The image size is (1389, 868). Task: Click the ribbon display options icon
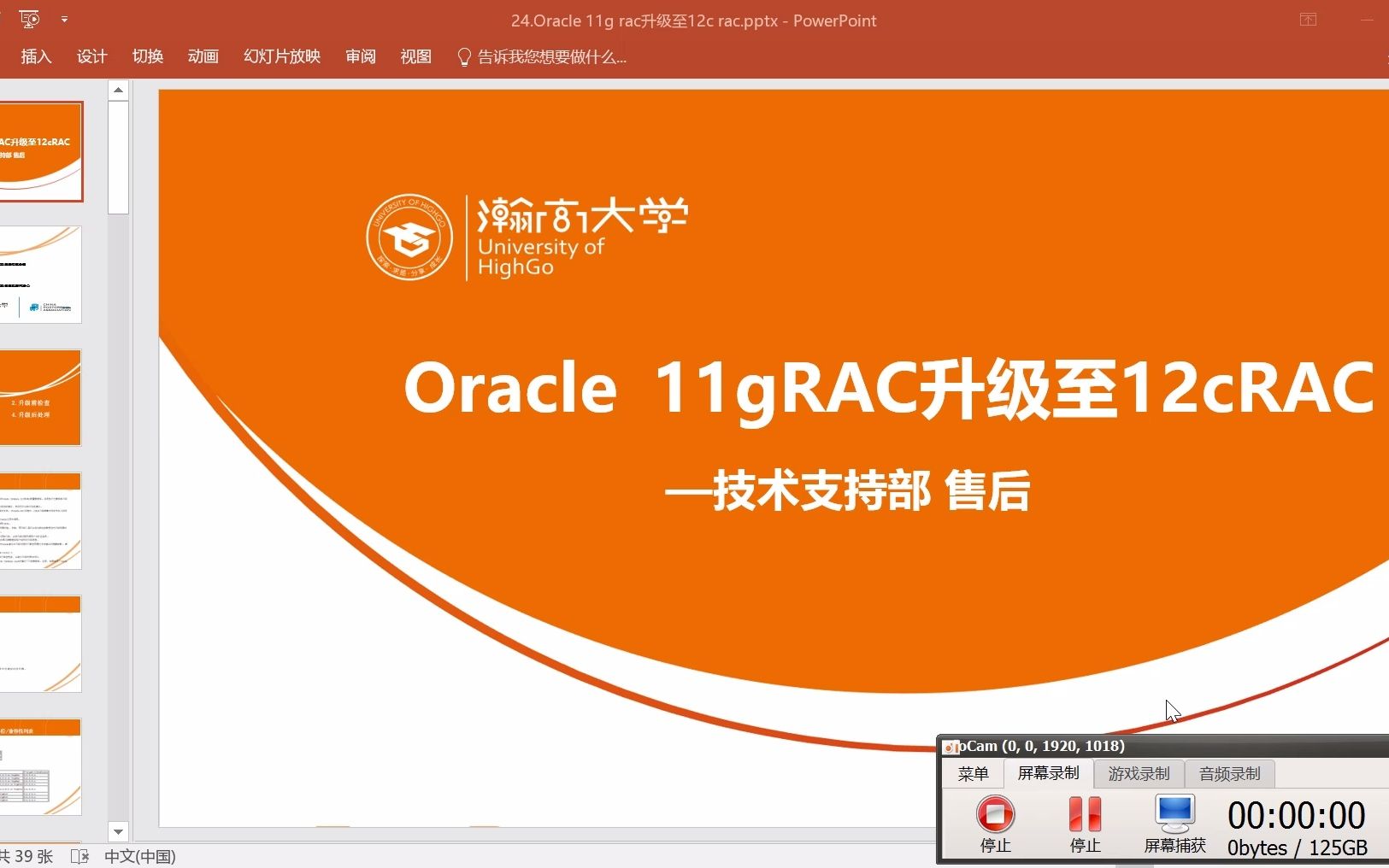1308,20
